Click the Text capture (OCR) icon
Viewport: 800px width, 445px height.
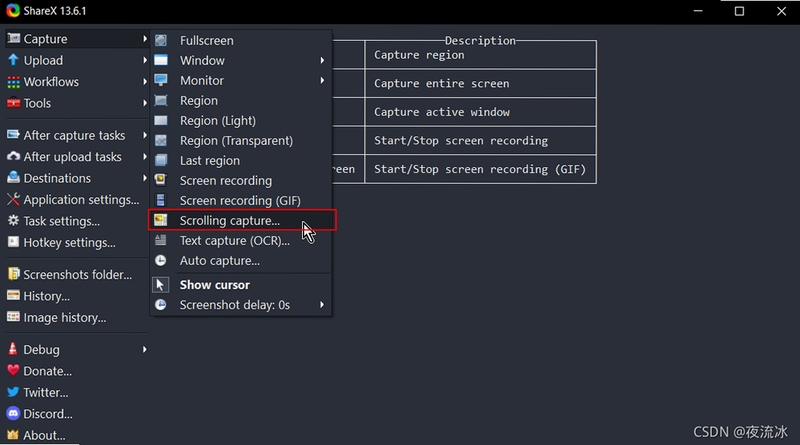(161, 240)
